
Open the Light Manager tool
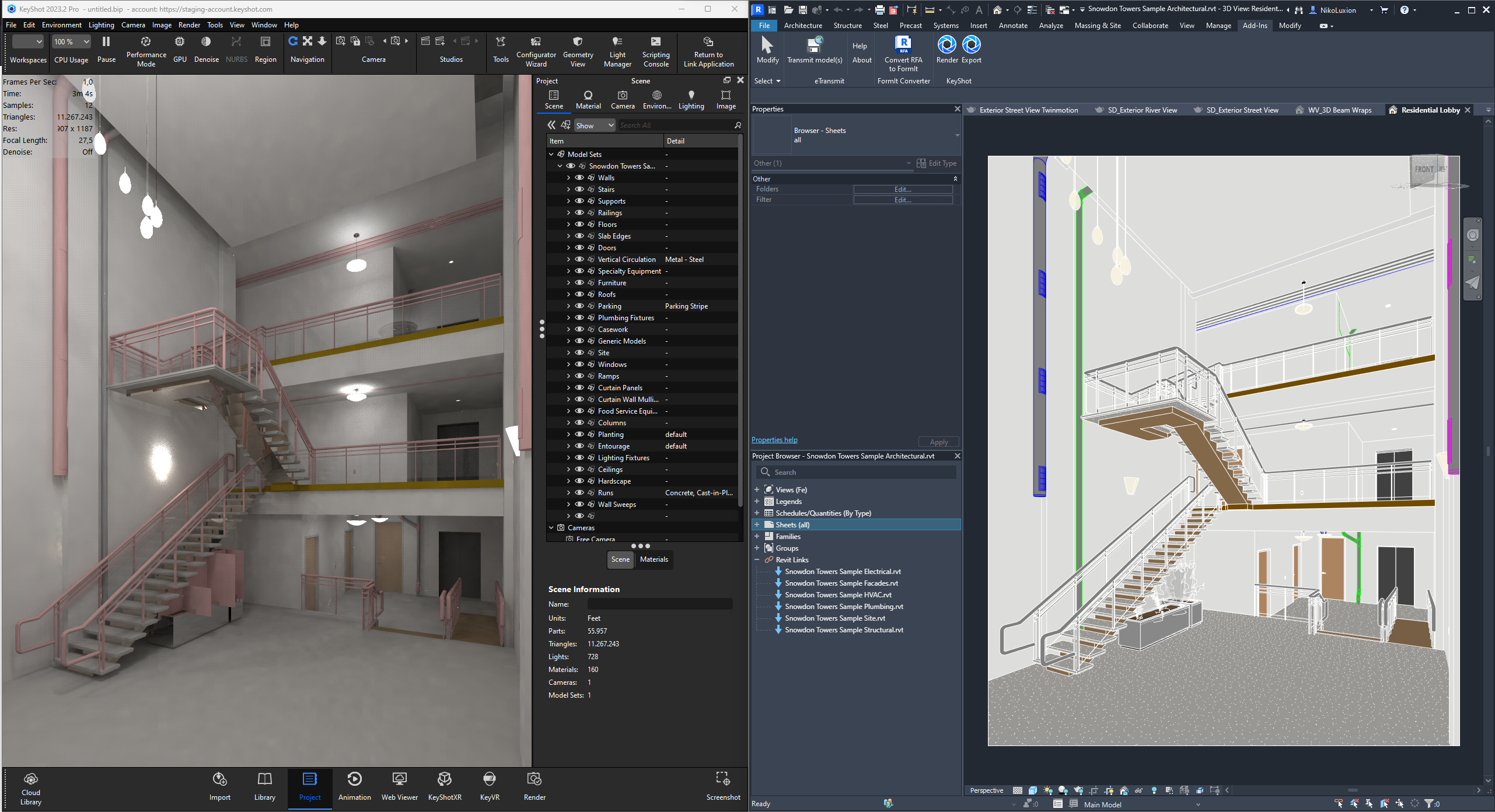[x=617, y=43]
